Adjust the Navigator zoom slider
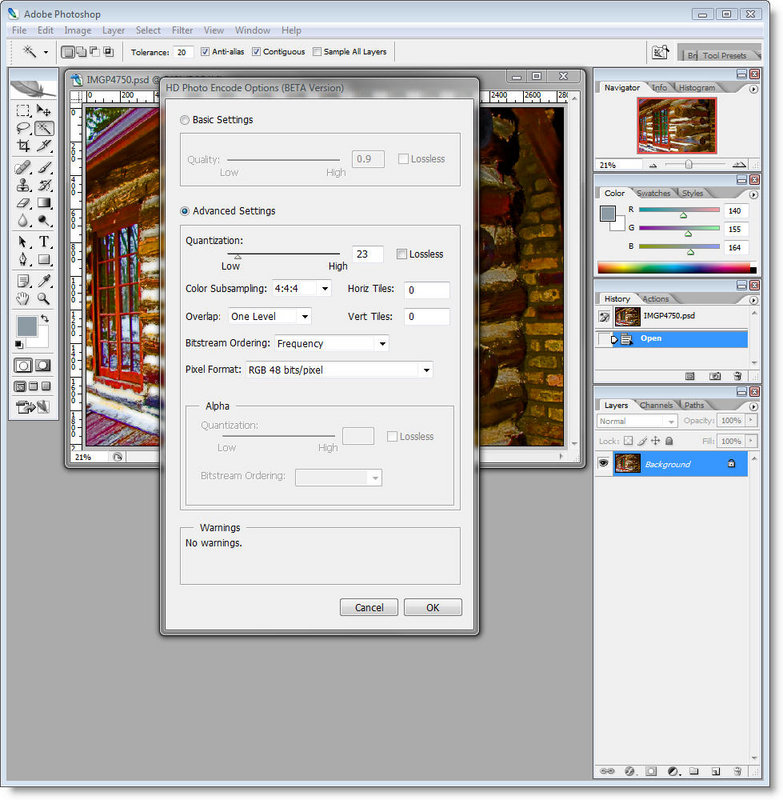 coord(689,164)
